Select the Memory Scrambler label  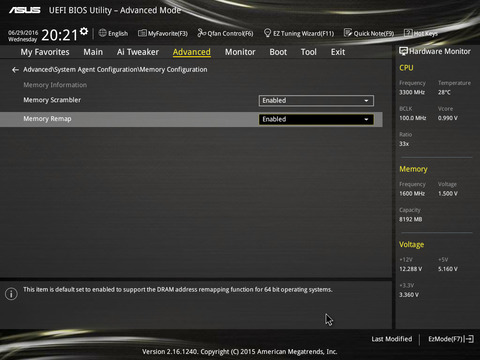coord(52,100)
